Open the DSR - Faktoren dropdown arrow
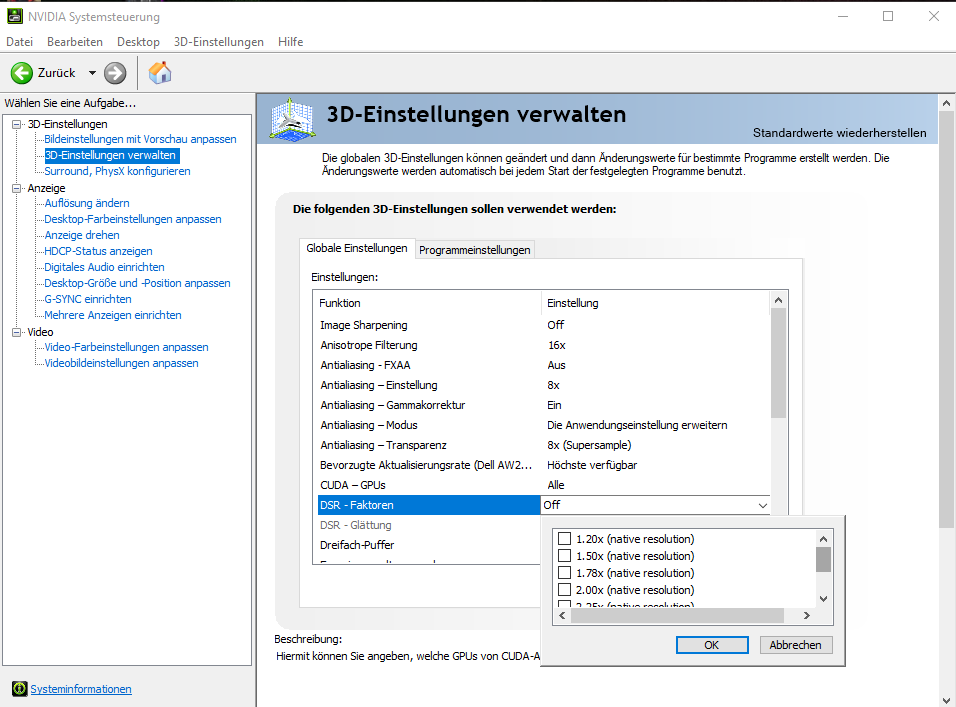The image size is (956, 707). 762,505
